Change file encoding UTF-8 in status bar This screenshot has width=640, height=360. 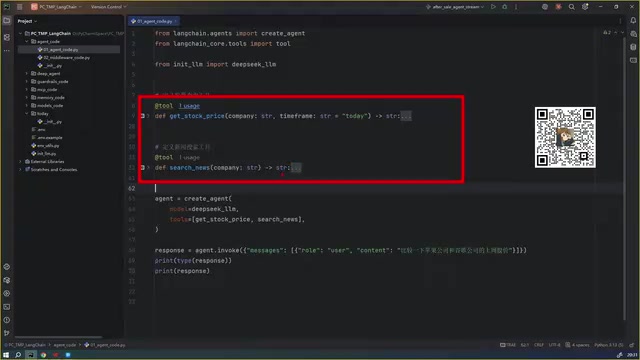(554, 345)
